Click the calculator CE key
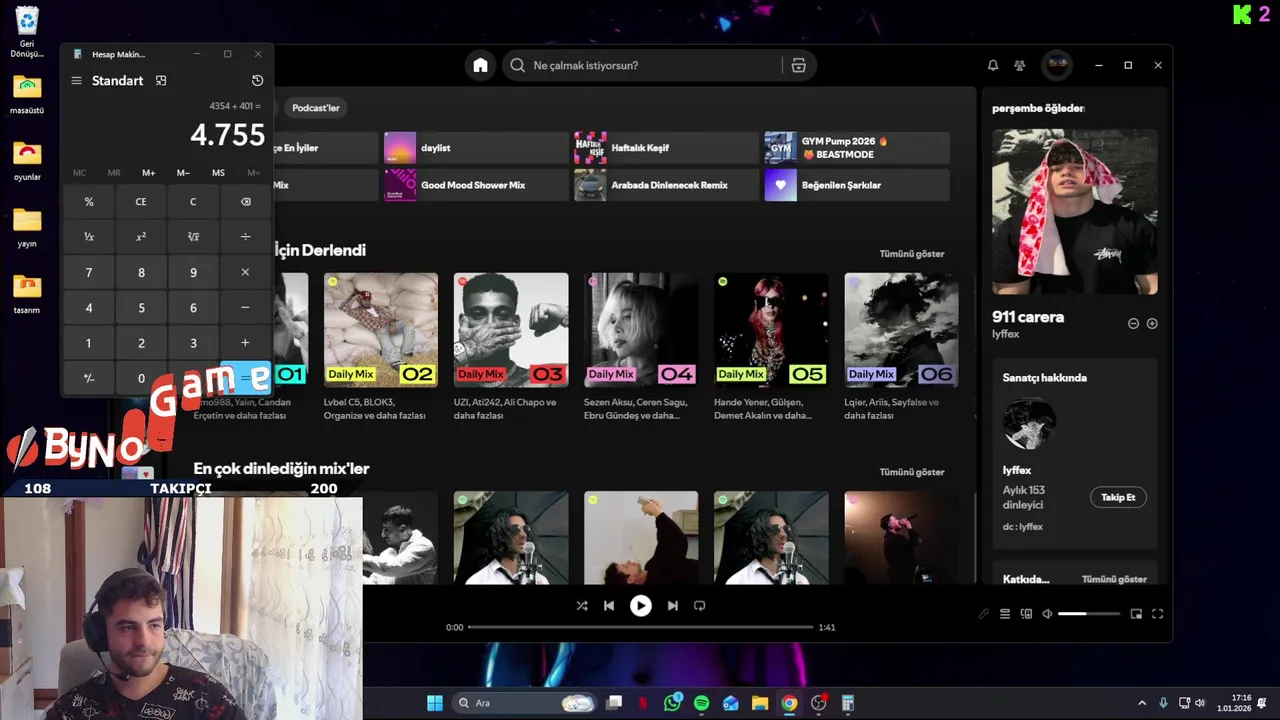Viewport: 1280px width, 720px height. point(141,202)
